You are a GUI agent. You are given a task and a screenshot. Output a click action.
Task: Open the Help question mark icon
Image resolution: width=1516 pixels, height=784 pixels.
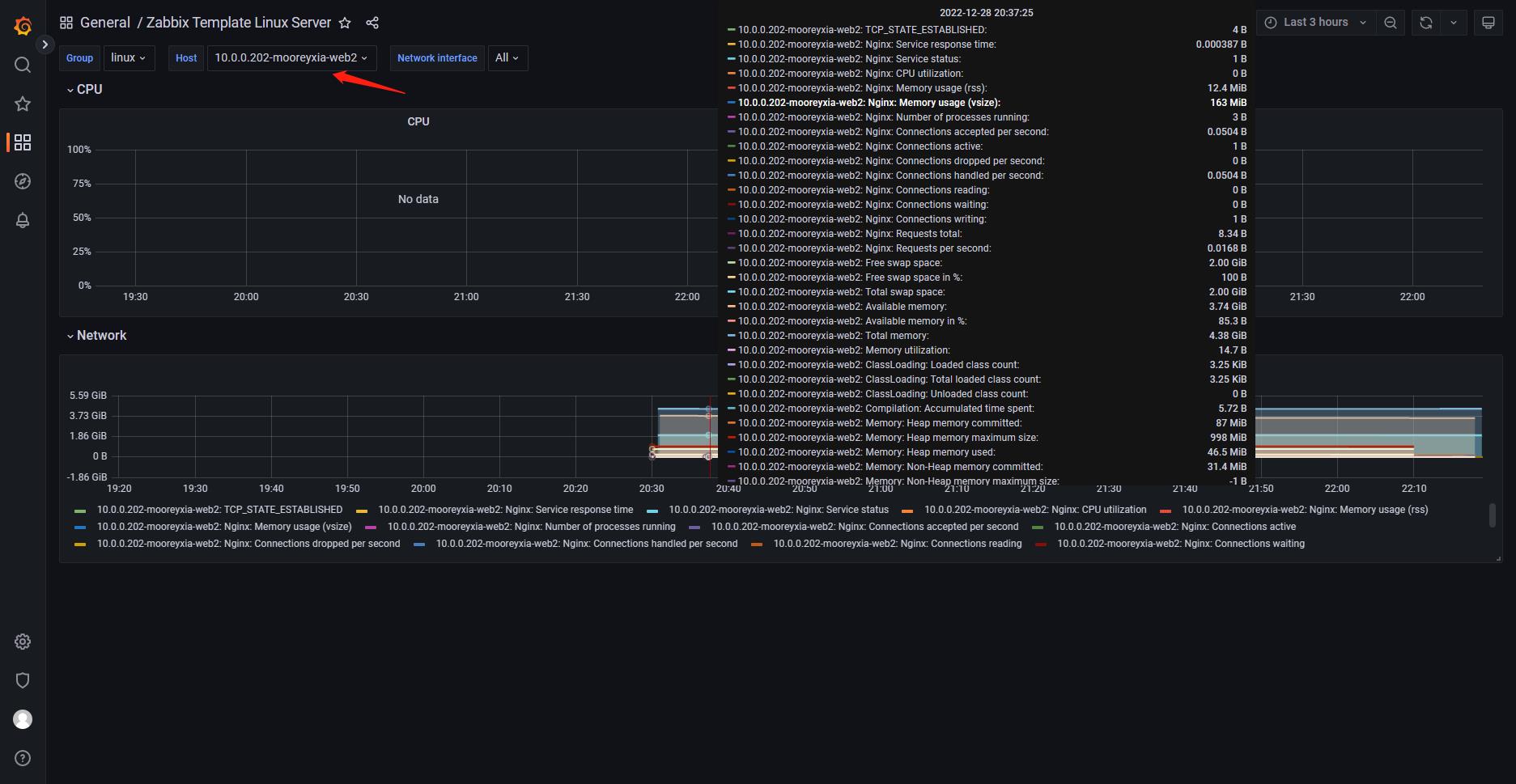23,758
